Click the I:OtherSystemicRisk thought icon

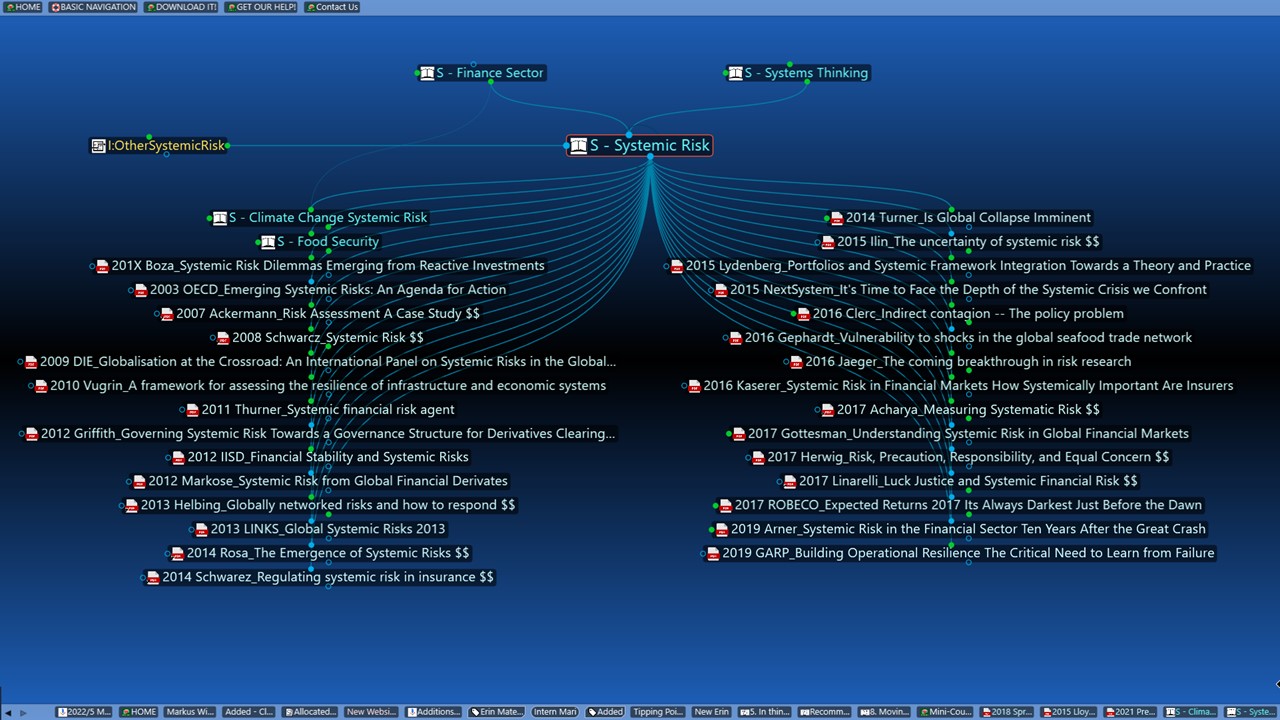point(98,146)
